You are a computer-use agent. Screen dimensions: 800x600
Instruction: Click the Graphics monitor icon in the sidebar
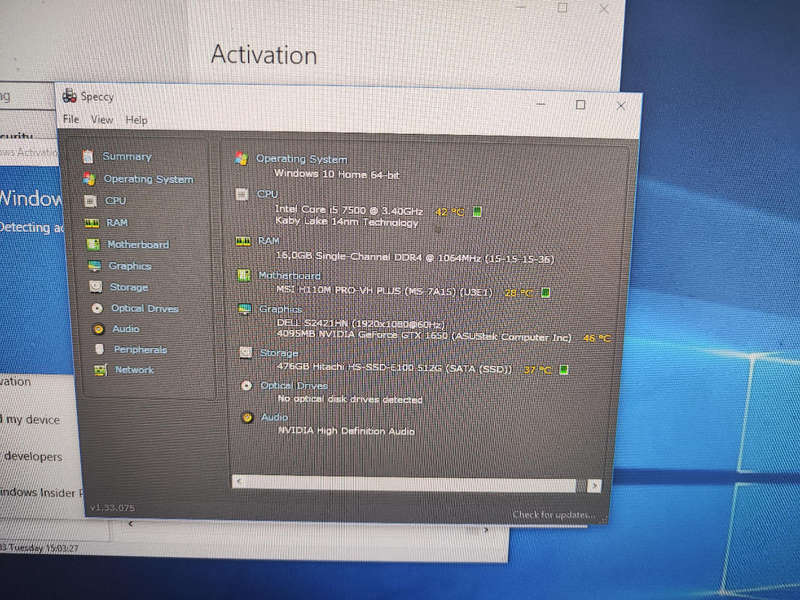[94, 266]
